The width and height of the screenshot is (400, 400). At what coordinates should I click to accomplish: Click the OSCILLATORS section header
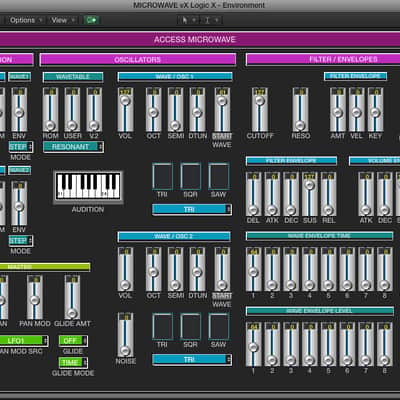138,60
